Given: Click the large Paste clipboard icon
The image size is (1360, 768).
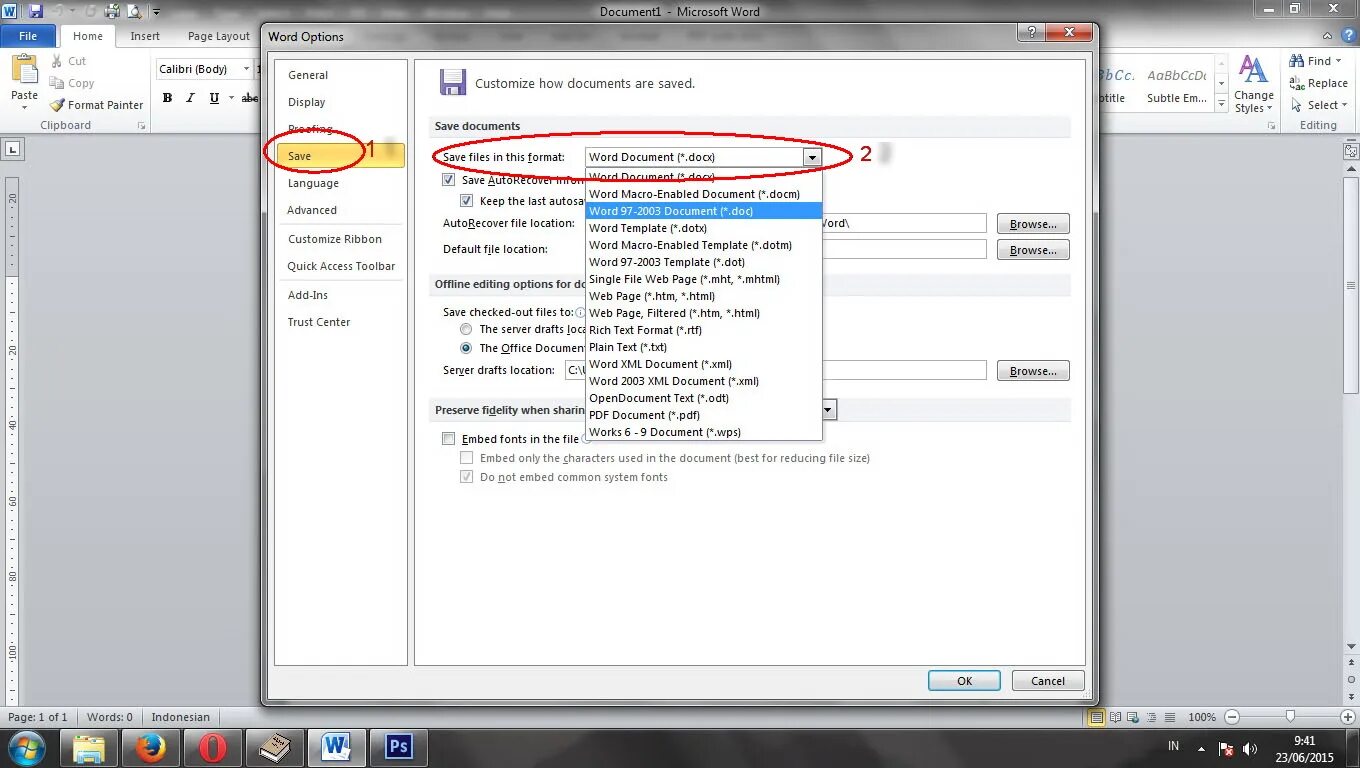Looking at the screenshot, I should tap(24, 70).
